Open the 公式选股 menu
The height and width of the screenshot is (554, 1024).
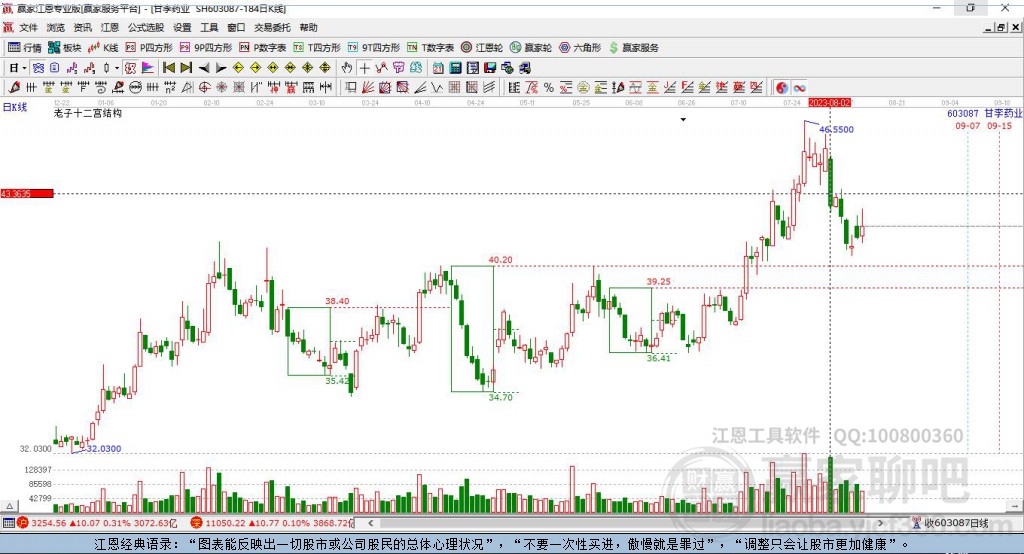tap(146, 27)
